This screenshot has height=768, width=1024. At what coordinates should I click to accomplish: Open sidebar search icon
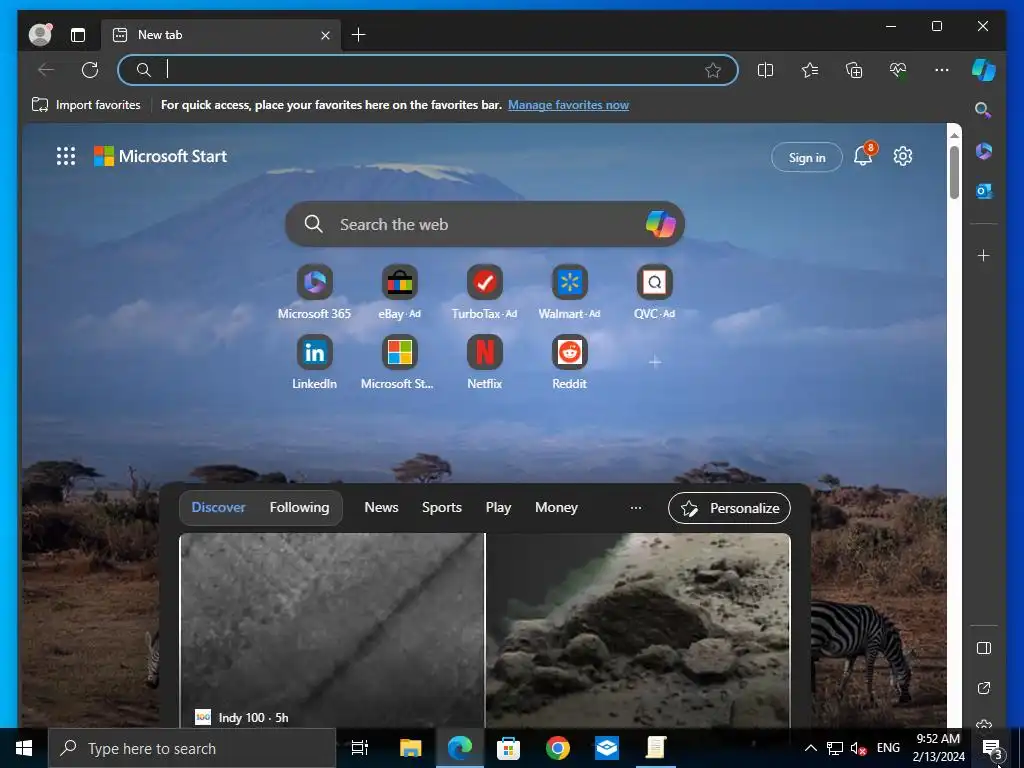pos(983,110)
